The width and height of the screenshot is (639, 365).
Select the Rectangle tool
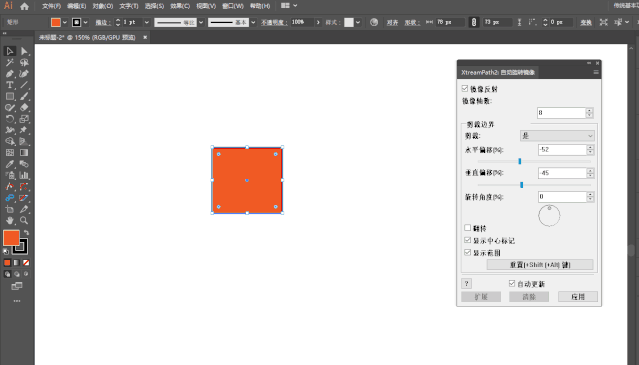point(10,97)
